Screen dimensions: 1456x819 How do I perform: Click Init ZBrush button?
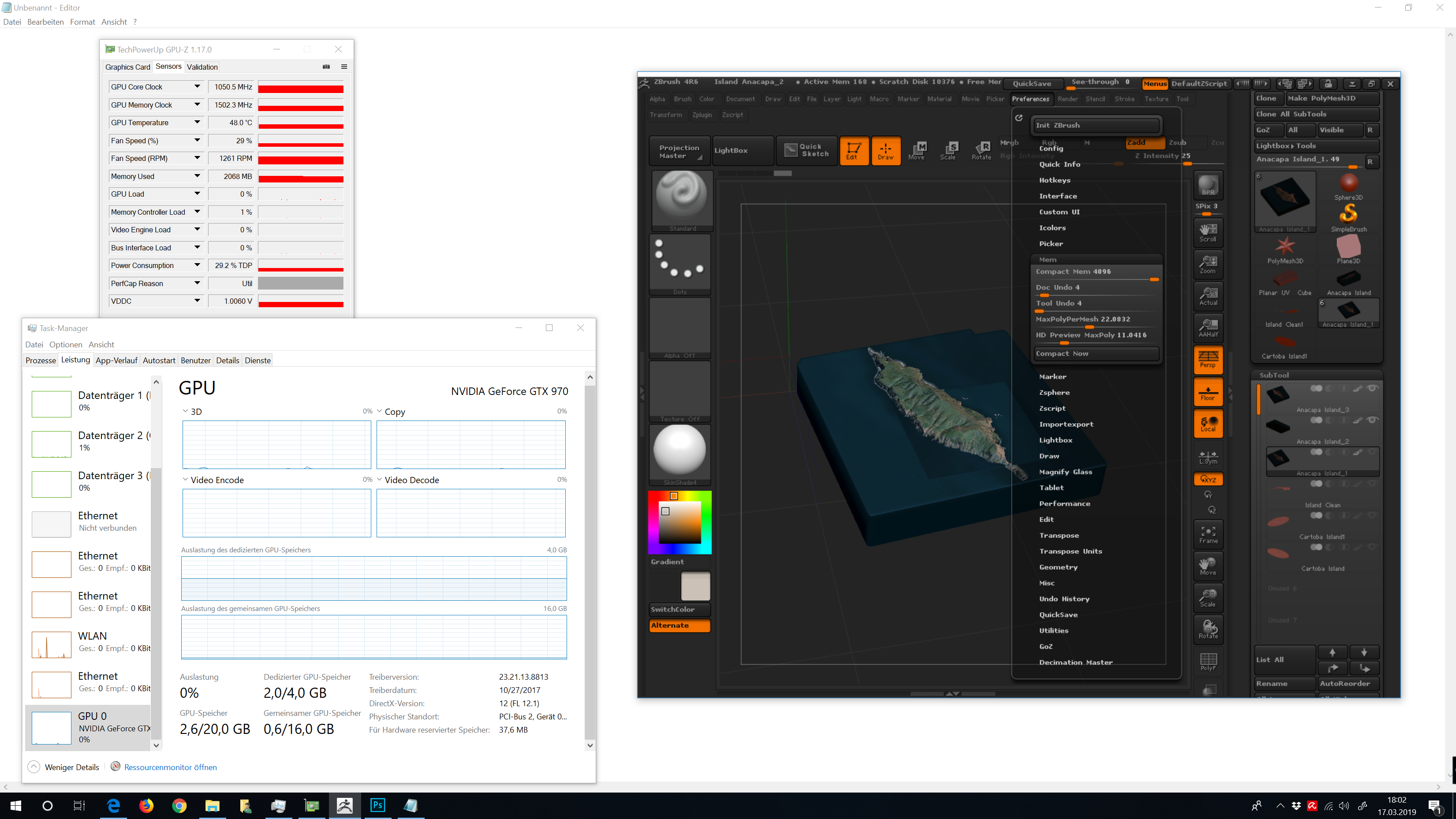[1096, 126]
